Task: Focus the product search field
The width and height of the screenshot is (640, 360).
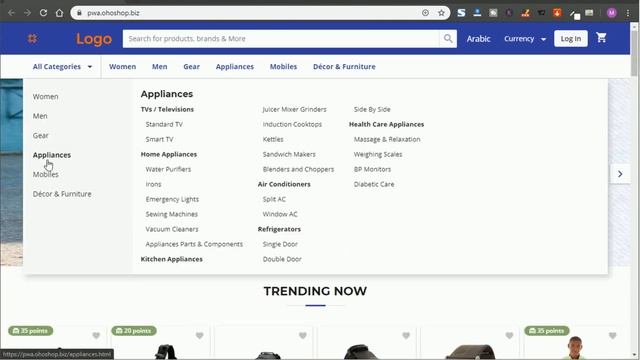Action: click(281, 38)
